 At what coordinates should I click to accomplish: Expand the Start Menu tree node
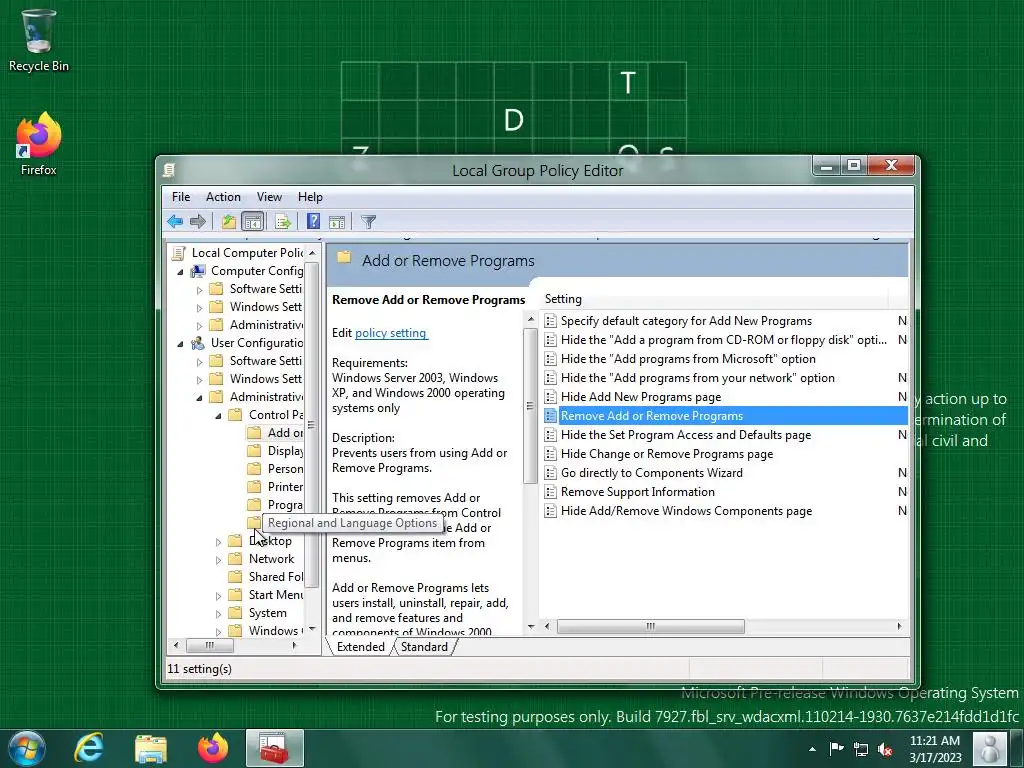(218, 596)
